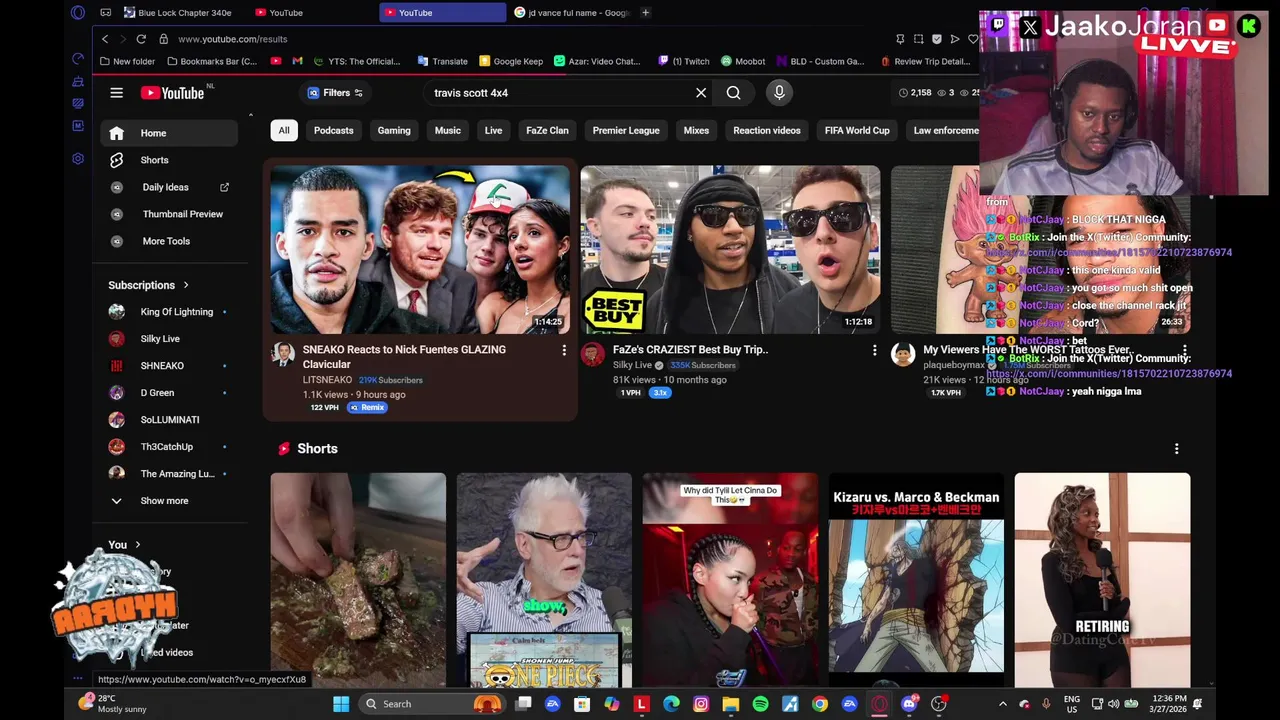Viewport: 1280px width, 720px height.
Task: Open Th3CatchUp subscription channel
Action: (169, 447)
